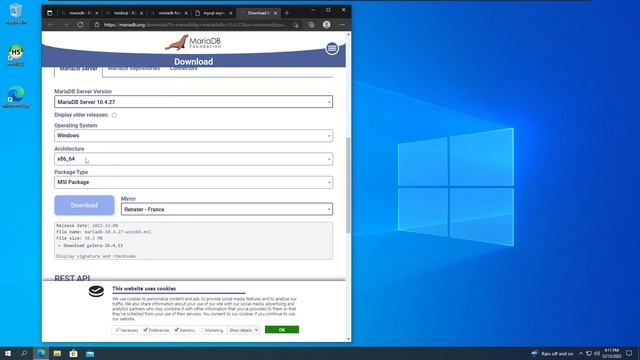The height and width of the screenshot is (360, 640).
Task: Toggle Display older releases checkbox
Action: coord(114,115)
